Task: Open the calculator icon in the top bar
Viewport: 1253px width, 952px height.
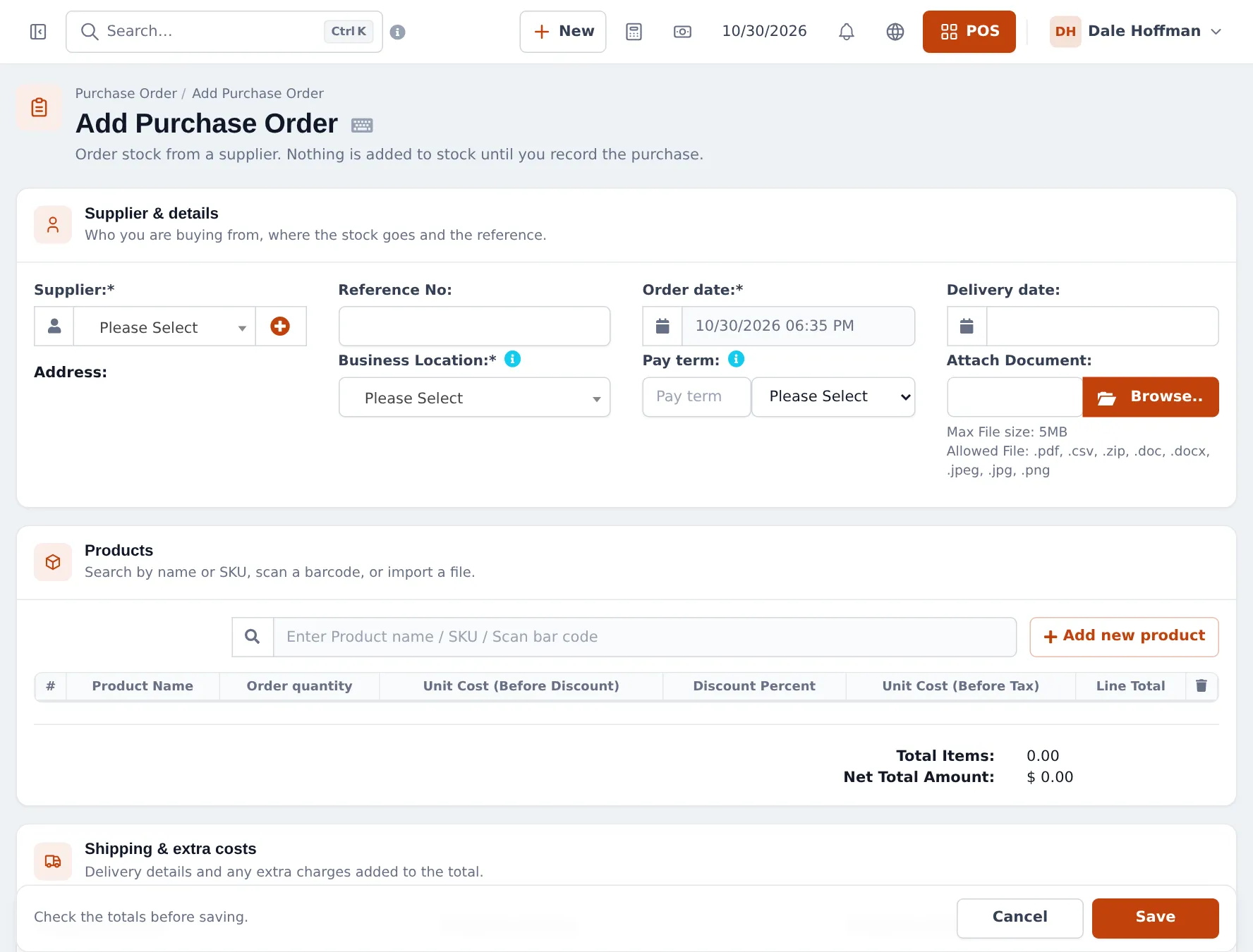Action: (634, 32)
